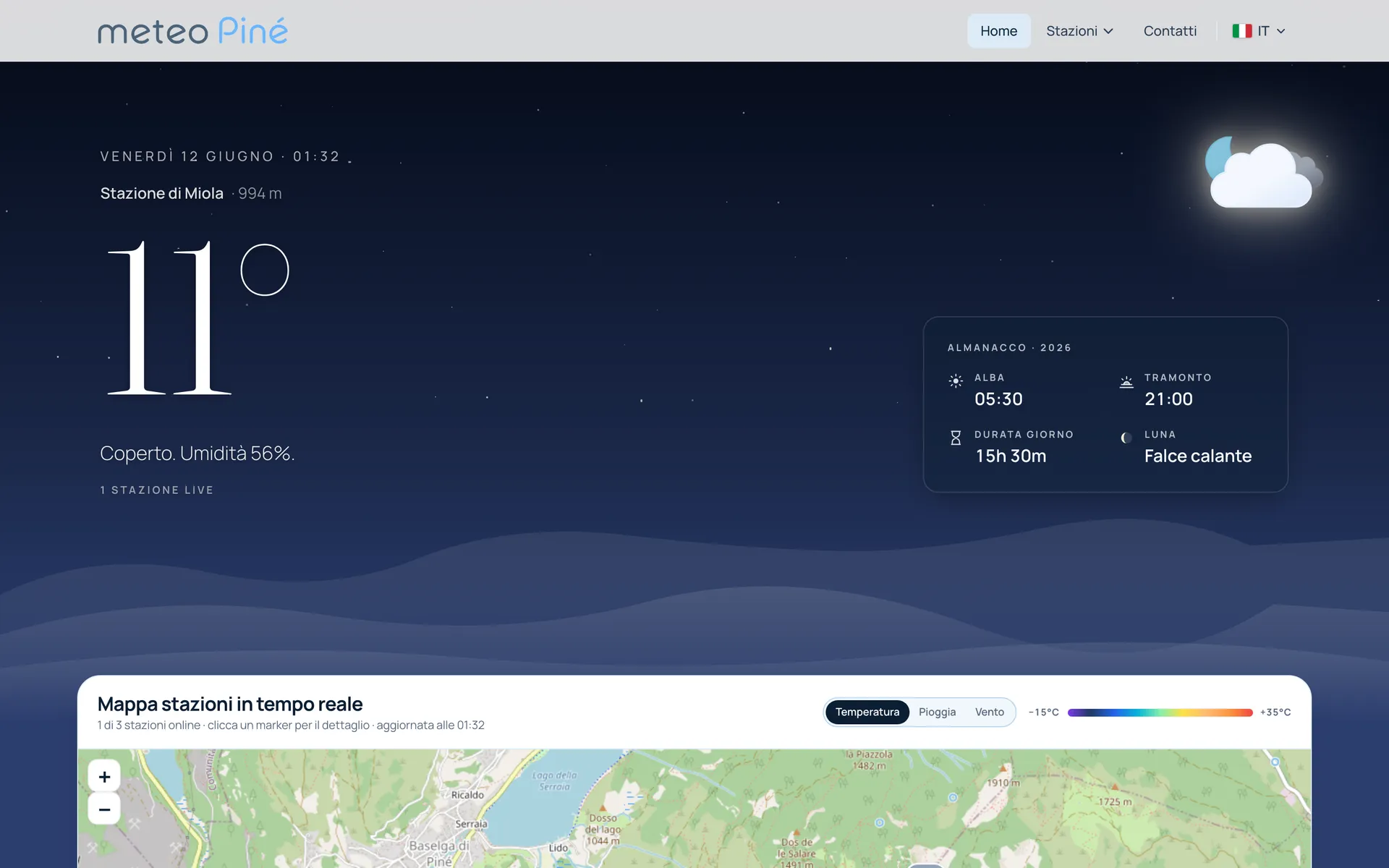The image size is (1389, 868).
Task: Click the 'Coperto. Umidità 56%.' text
Action: tap(197, 453)
